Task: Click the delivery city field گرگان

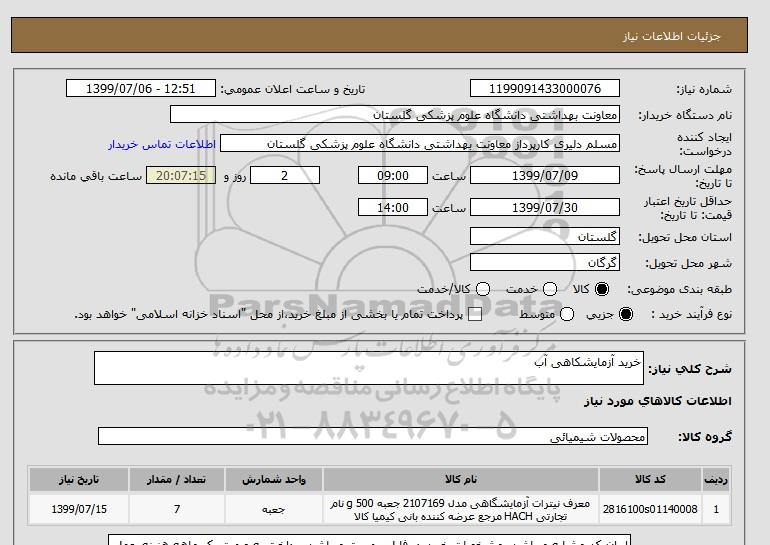Action: [x=545, y=262]
